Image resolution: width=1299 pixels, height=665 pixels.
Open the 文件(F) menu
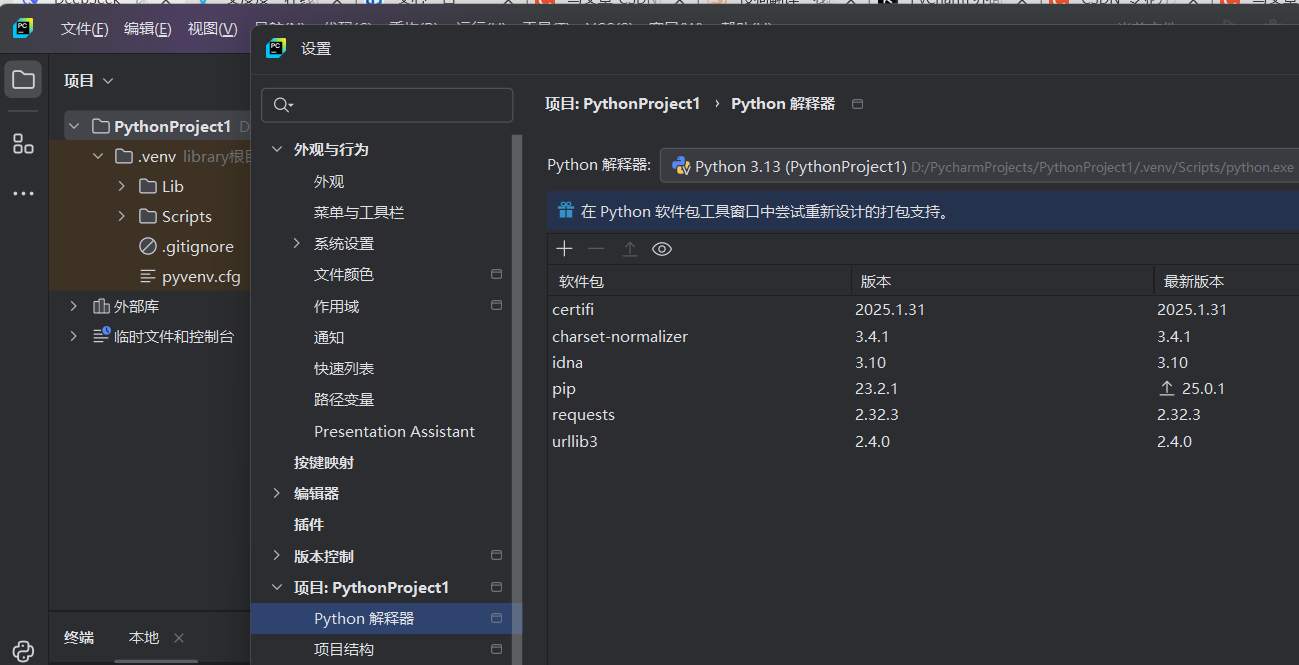point(84,29)
